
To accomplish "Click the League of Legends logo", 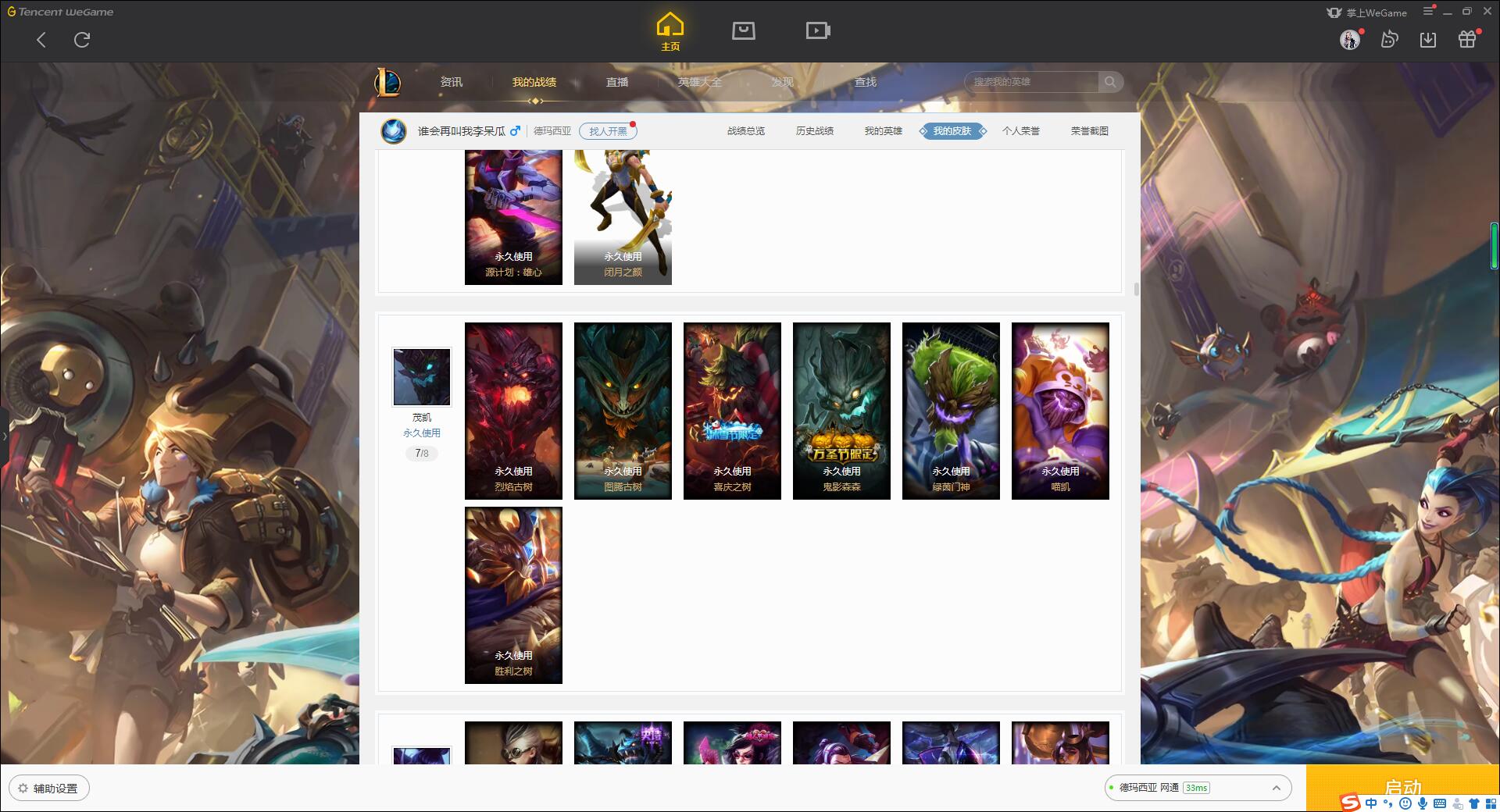I will [x=387, y=82].
